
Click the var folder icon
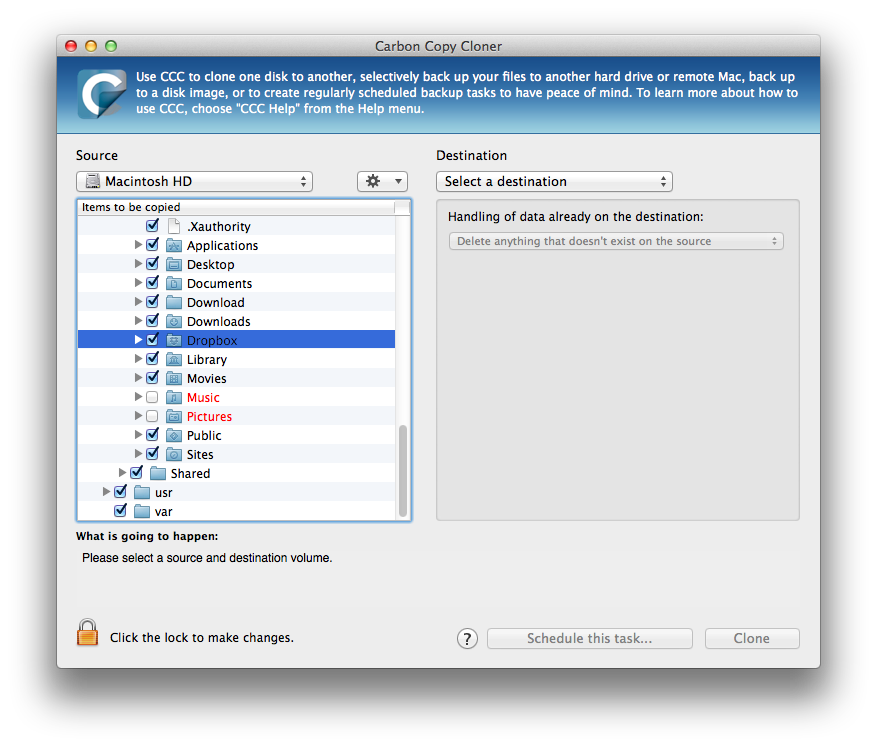pyautogui.click(x=142, y=511)
